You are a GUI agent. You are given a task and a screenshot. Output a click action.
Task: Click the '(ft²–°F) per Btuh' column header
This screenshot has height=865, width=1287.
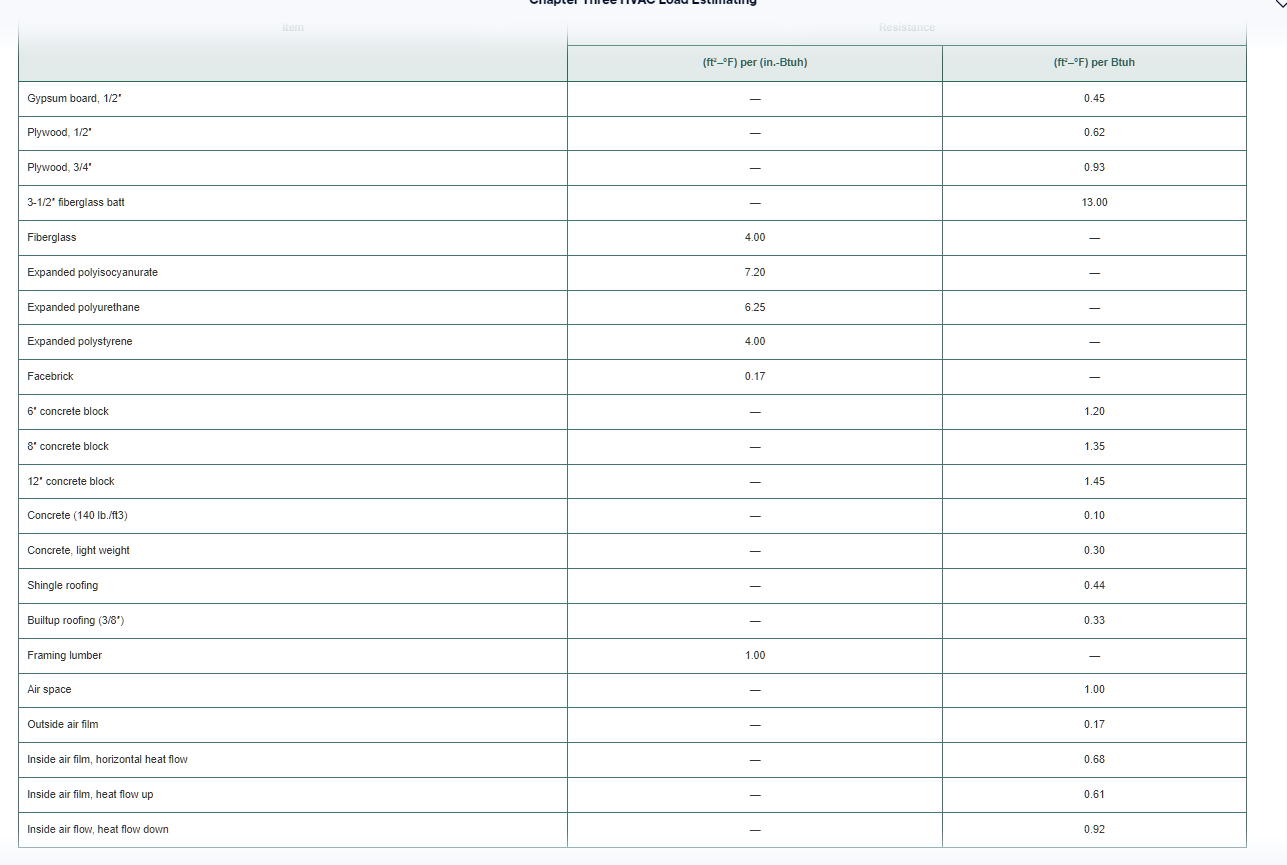click(1094, 63)
